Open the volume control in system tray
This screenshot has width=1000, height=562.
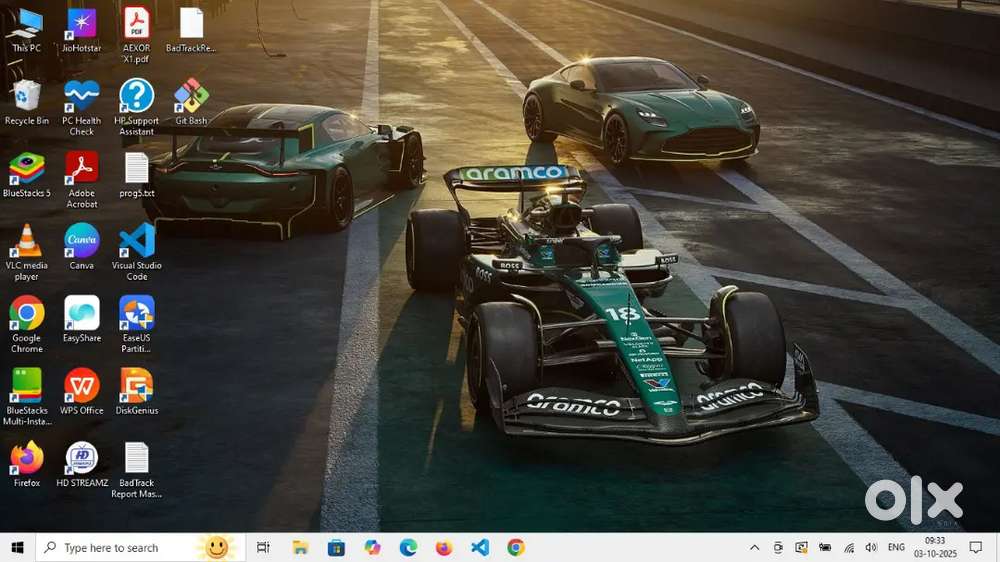(871, 548)
